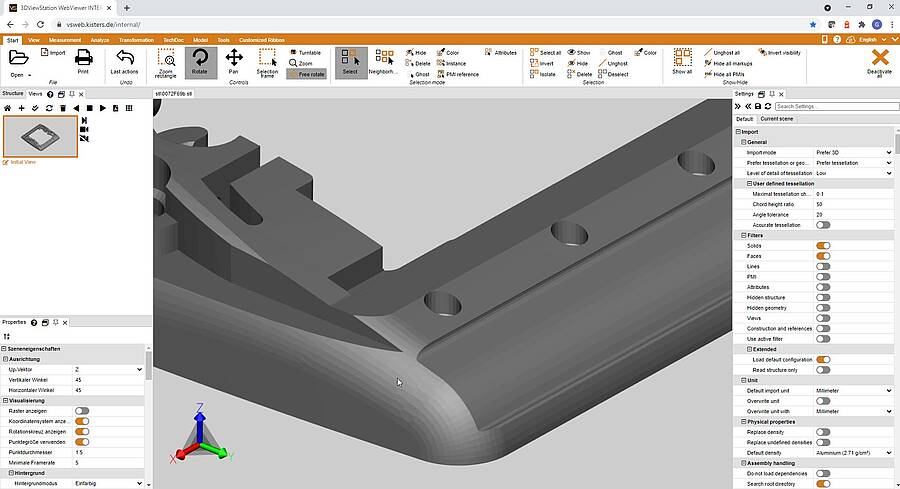
Task: Switch to the Structure panel tab
Action: [x=13, y=94]
